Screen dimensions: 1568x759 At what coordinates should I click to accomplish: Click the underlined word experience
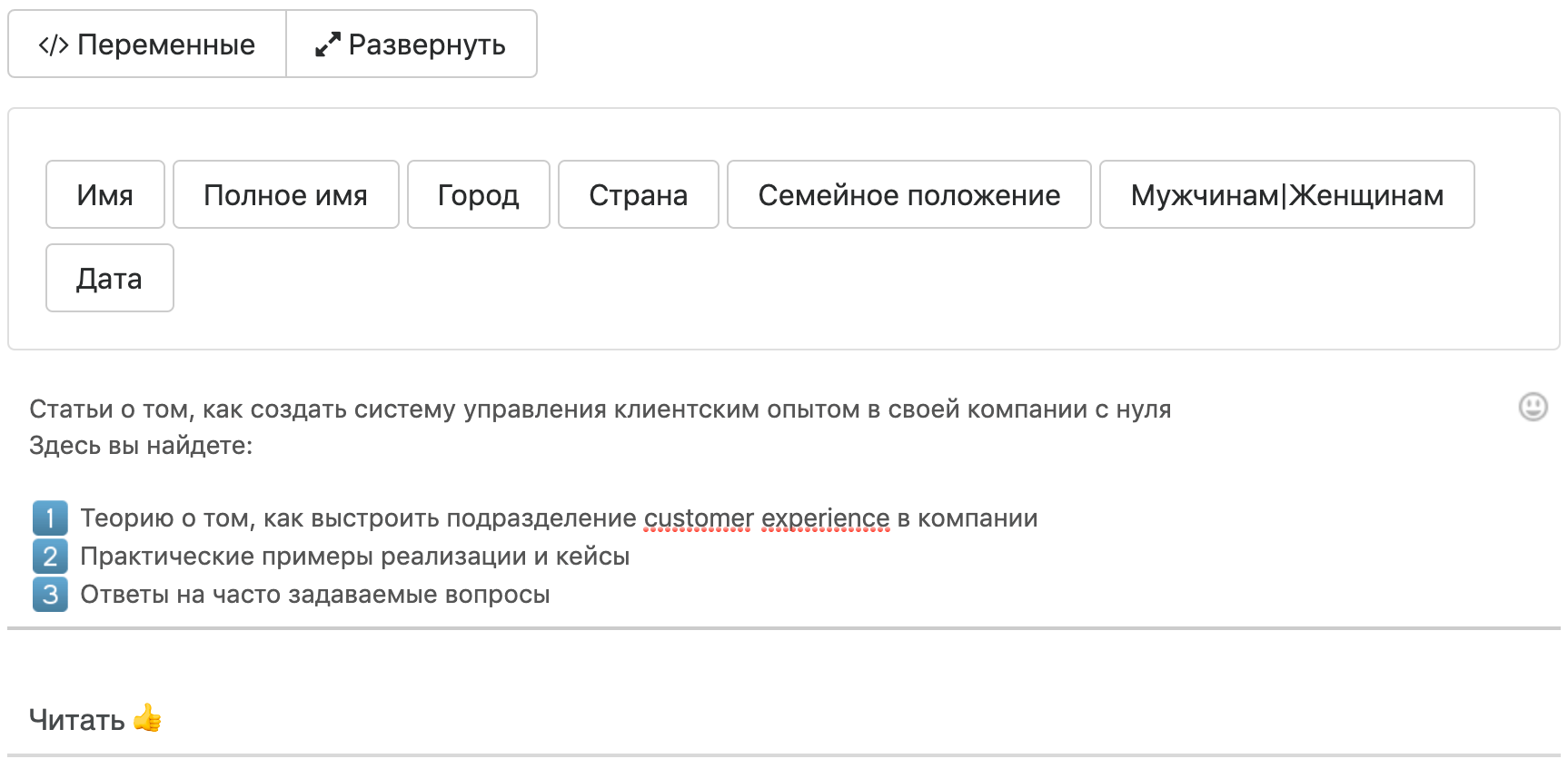tap(825, 518)
